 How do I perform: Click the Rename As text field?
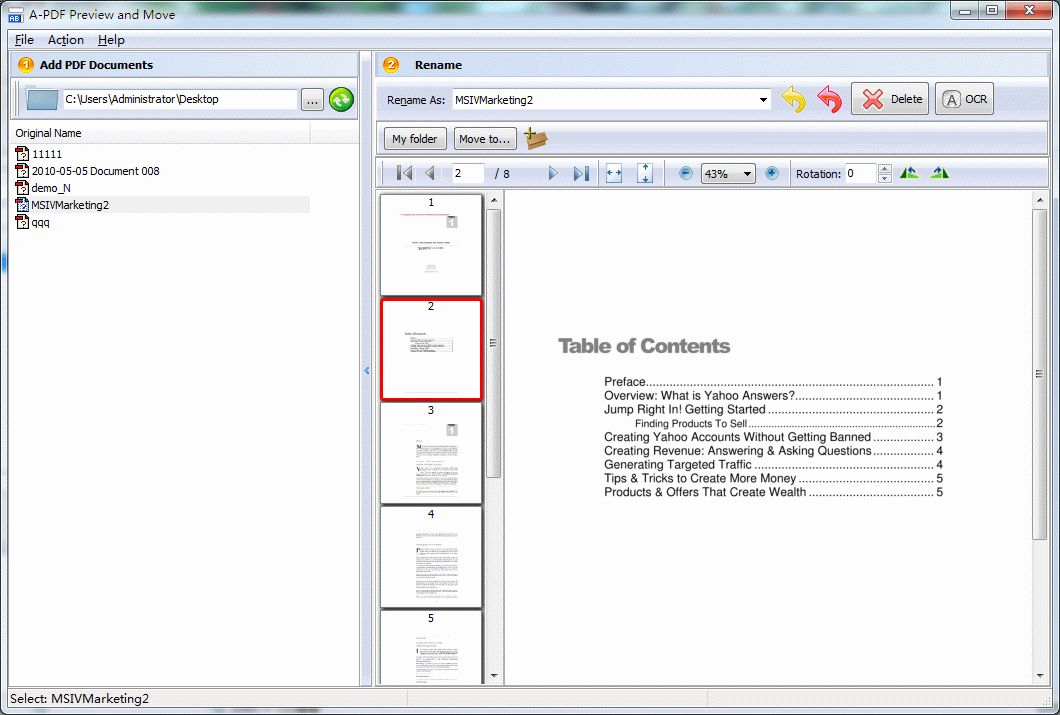point(604,99)
